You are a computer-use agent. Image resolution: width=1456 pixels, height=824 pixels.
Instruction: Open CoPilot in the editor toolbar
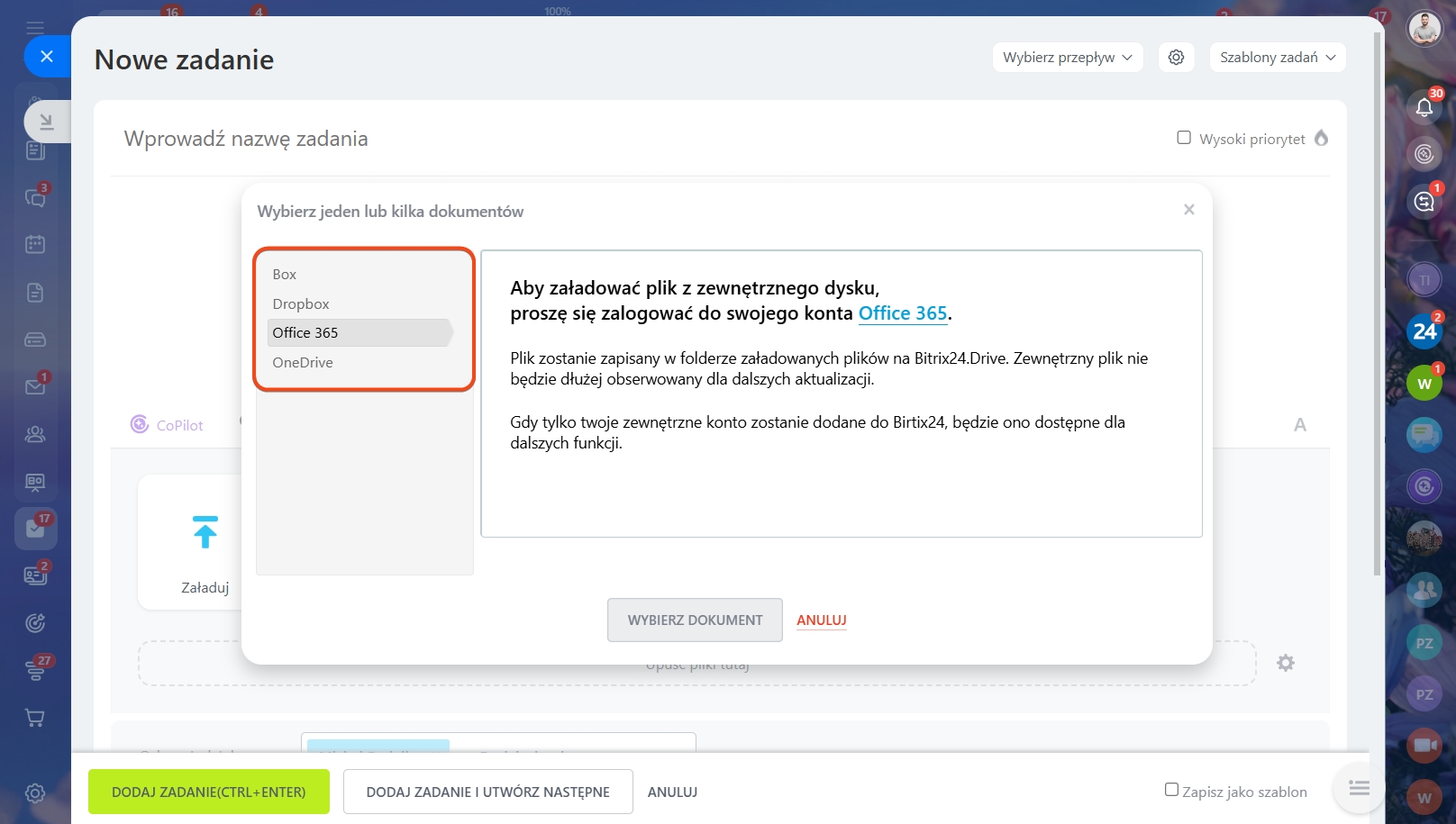[x=168, y=425]
